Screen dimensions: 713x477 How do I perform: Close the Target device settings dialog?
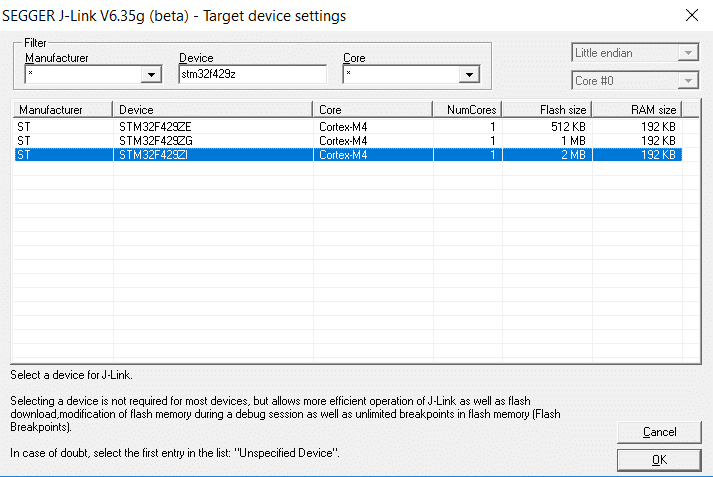point(690,14)
